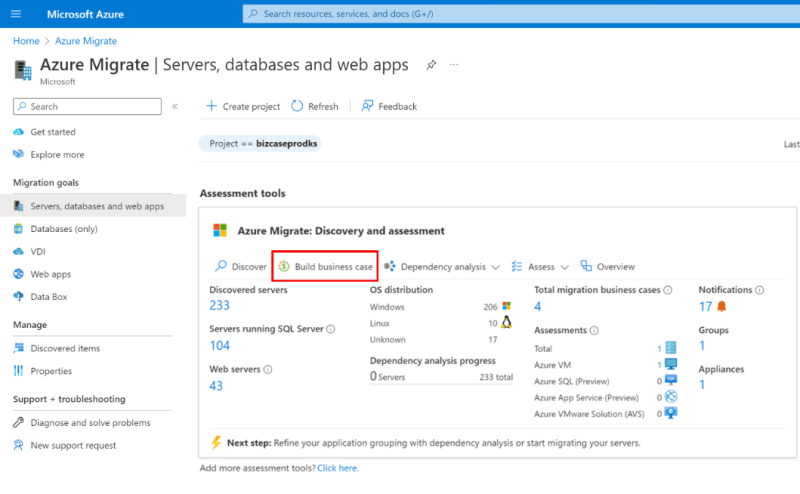
Task: Click the Microsoft Azure logo text
Action: 85,14
